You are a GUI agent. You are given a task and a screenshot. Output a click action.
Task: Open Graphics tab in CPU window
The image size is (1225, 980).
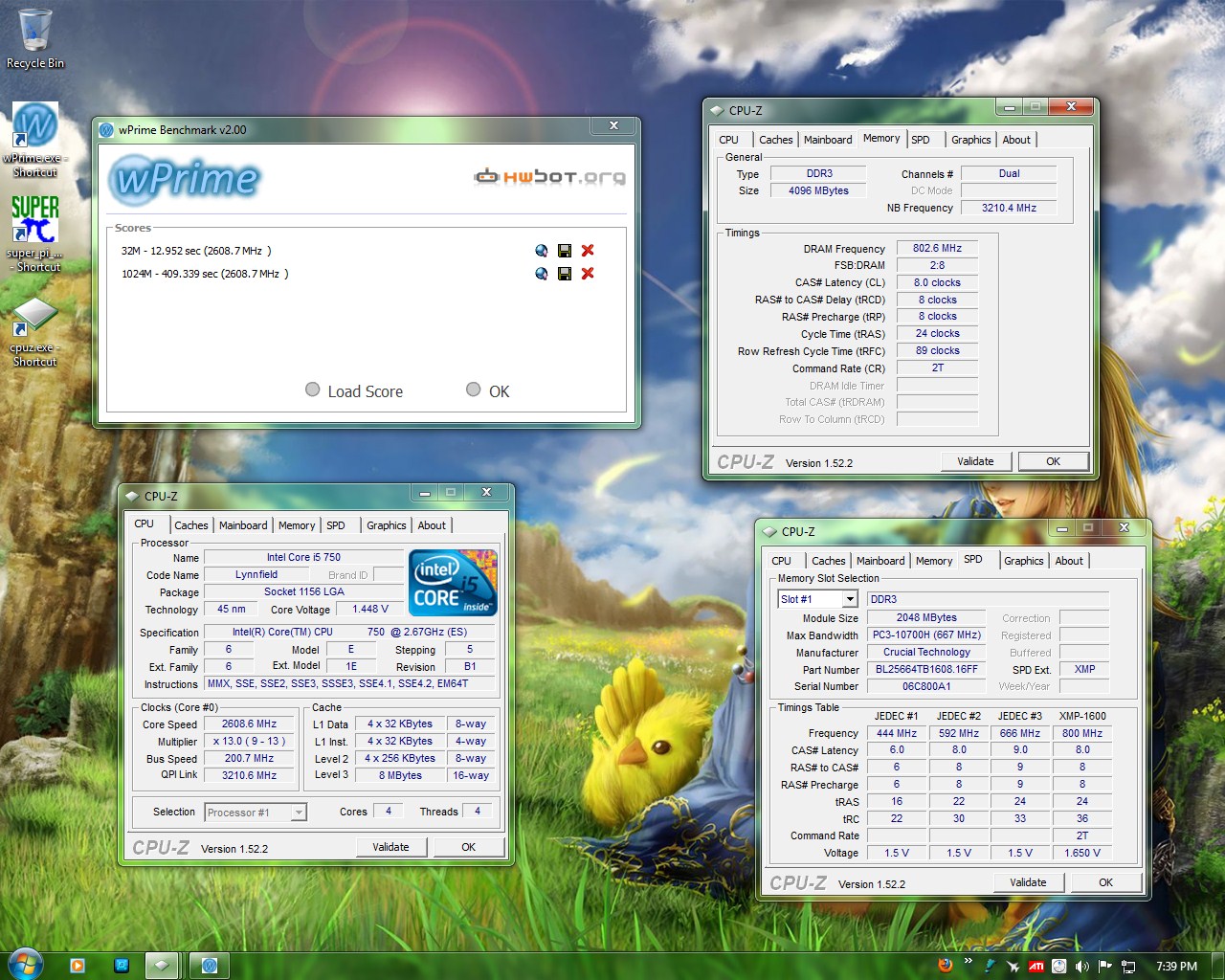pyautogui.click(x=387, y=525)
